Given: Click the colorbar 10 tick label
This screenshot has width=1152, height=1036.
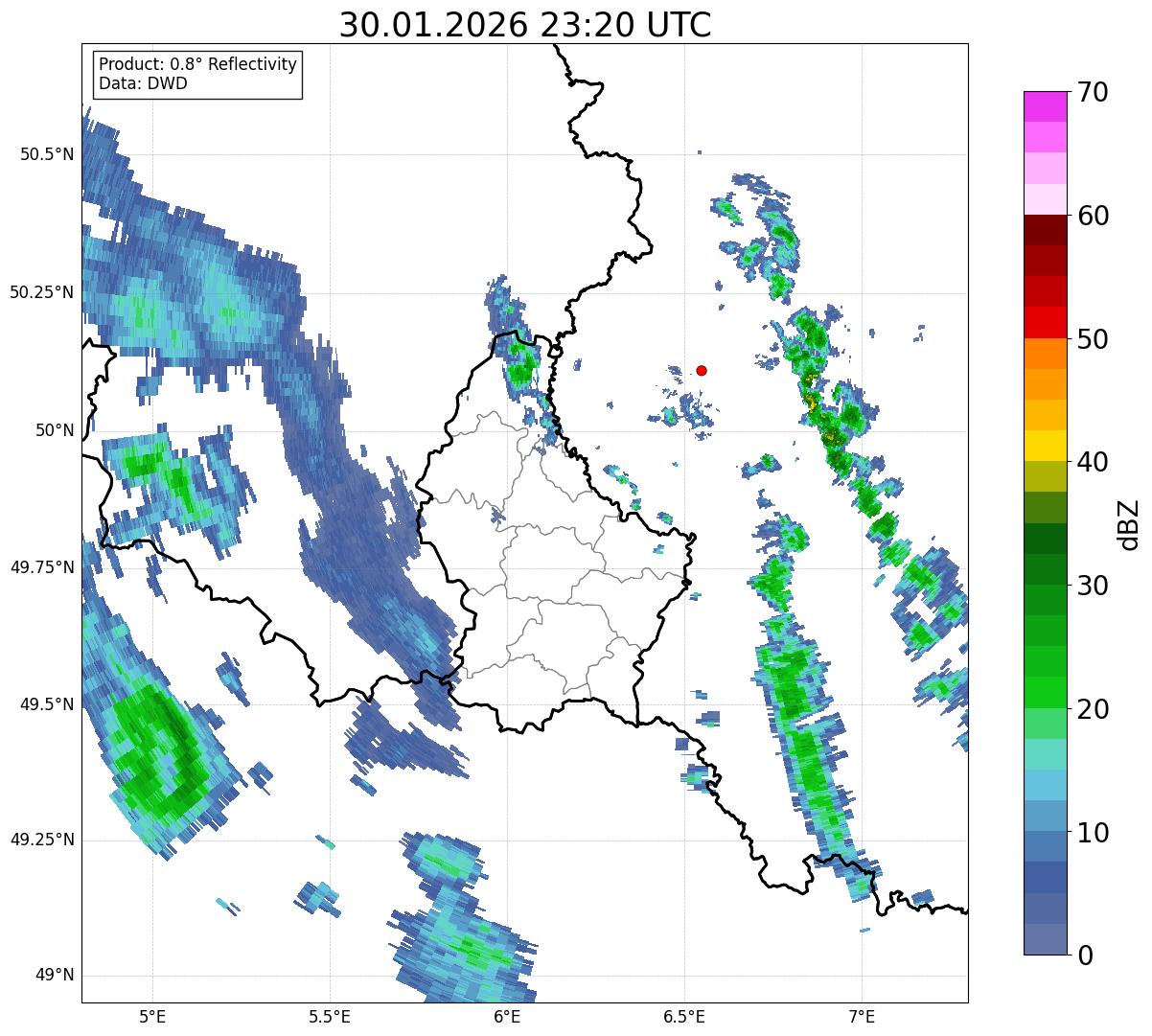Looking at the screenshot, I should (1093, 833).
